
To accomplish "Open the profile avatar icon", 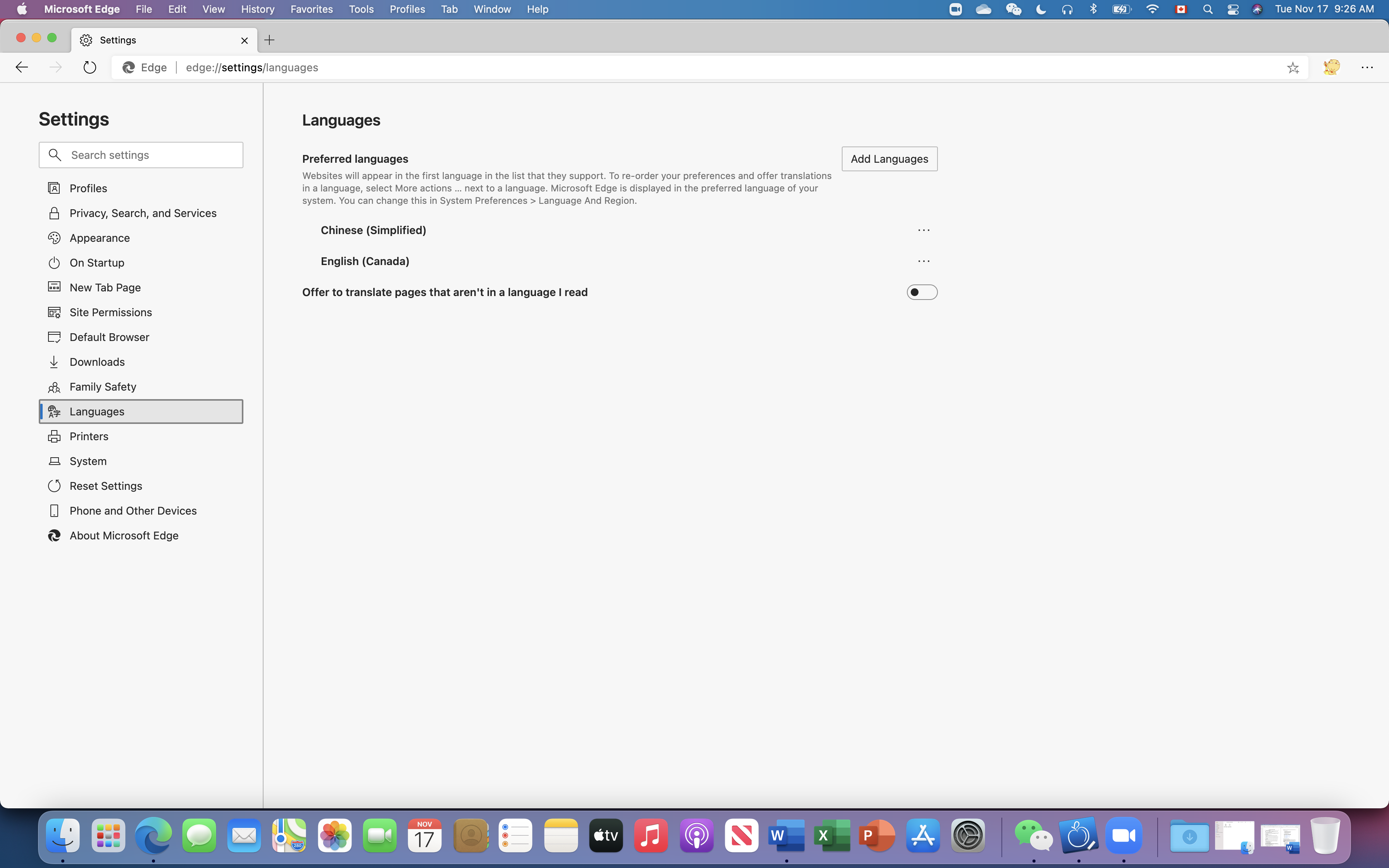I will 1331,68.
